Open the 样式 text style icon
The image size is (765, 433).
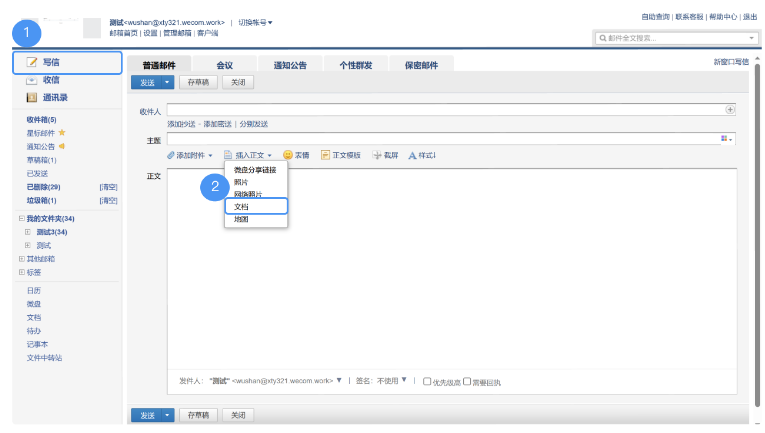pyautogui.click(x=412, y=155)
